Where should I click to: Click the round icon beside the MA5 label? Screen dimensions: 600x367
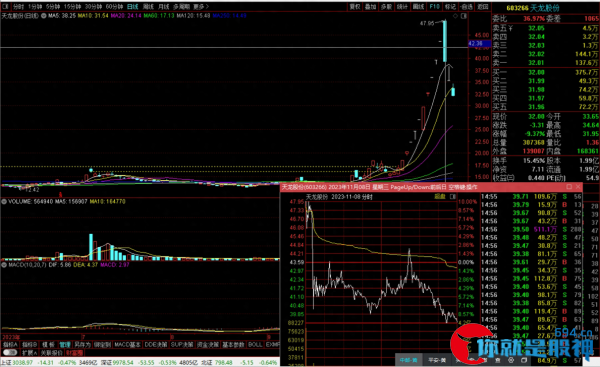coord(44,16)
